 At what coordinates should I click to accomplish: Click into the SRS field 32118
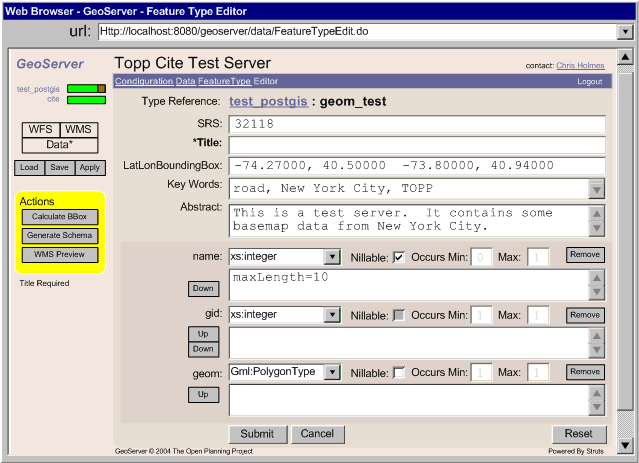click(x=417, y=124)
